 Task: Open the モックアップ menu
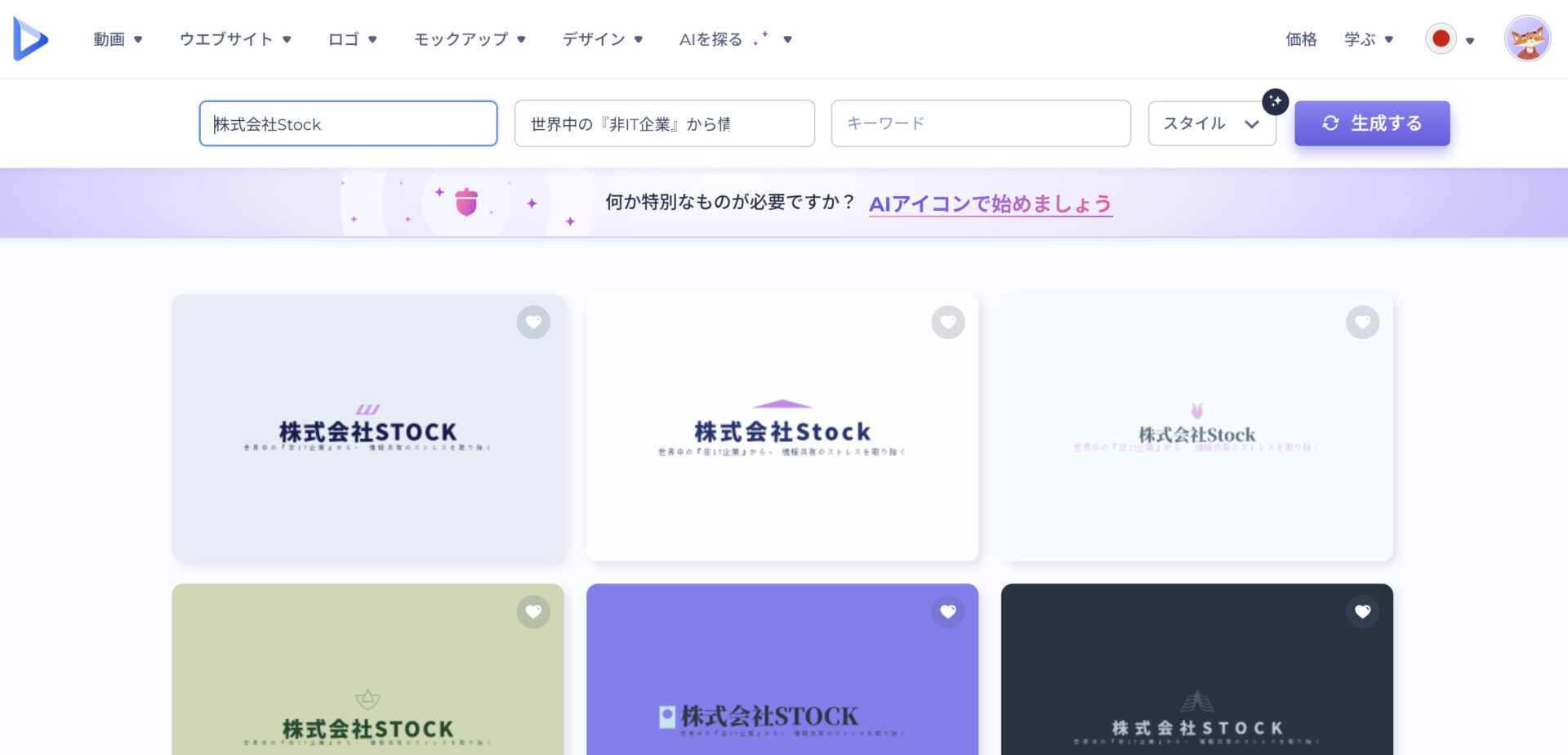click(x=470, y=39)
